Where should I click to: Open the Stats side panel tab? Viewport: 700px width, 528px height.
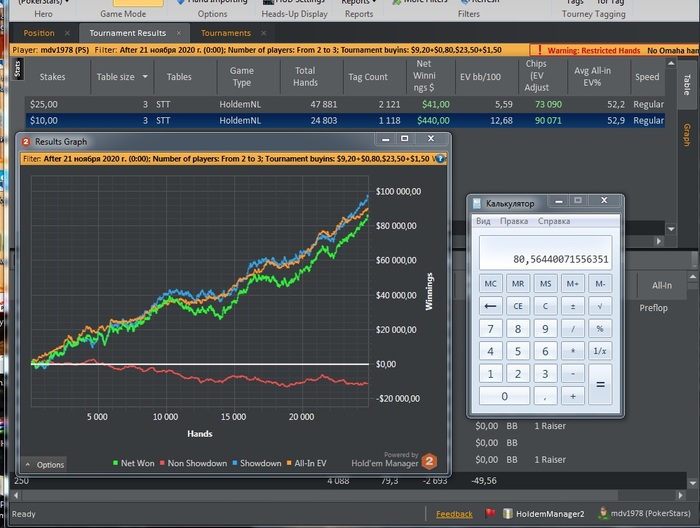(17, 69)
